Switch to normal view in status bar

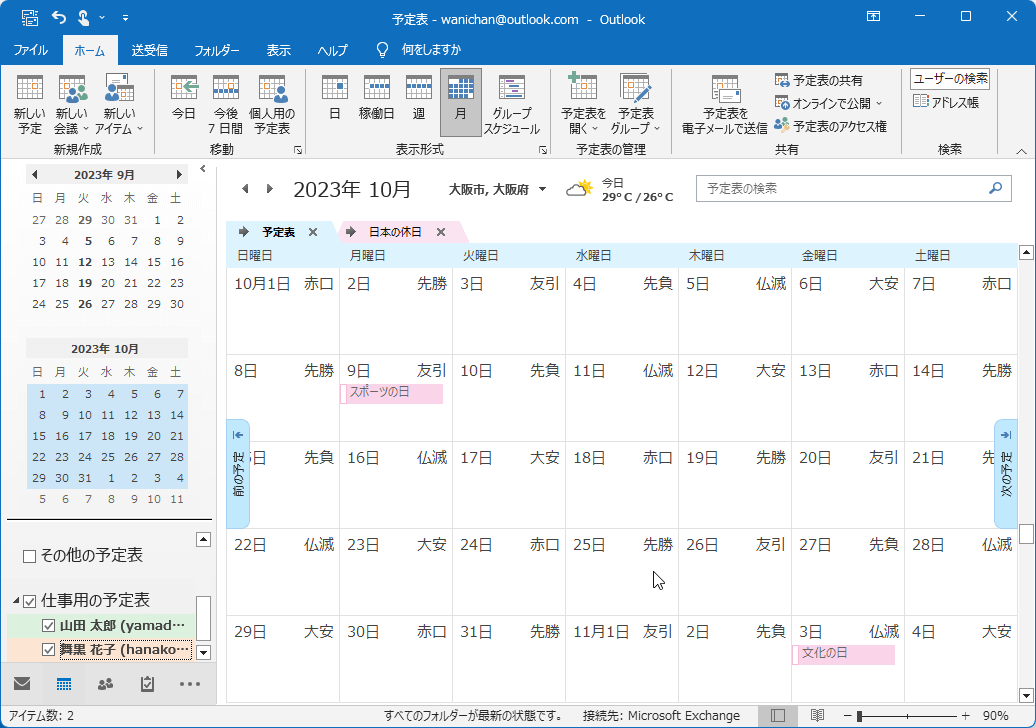coord(778,715)
